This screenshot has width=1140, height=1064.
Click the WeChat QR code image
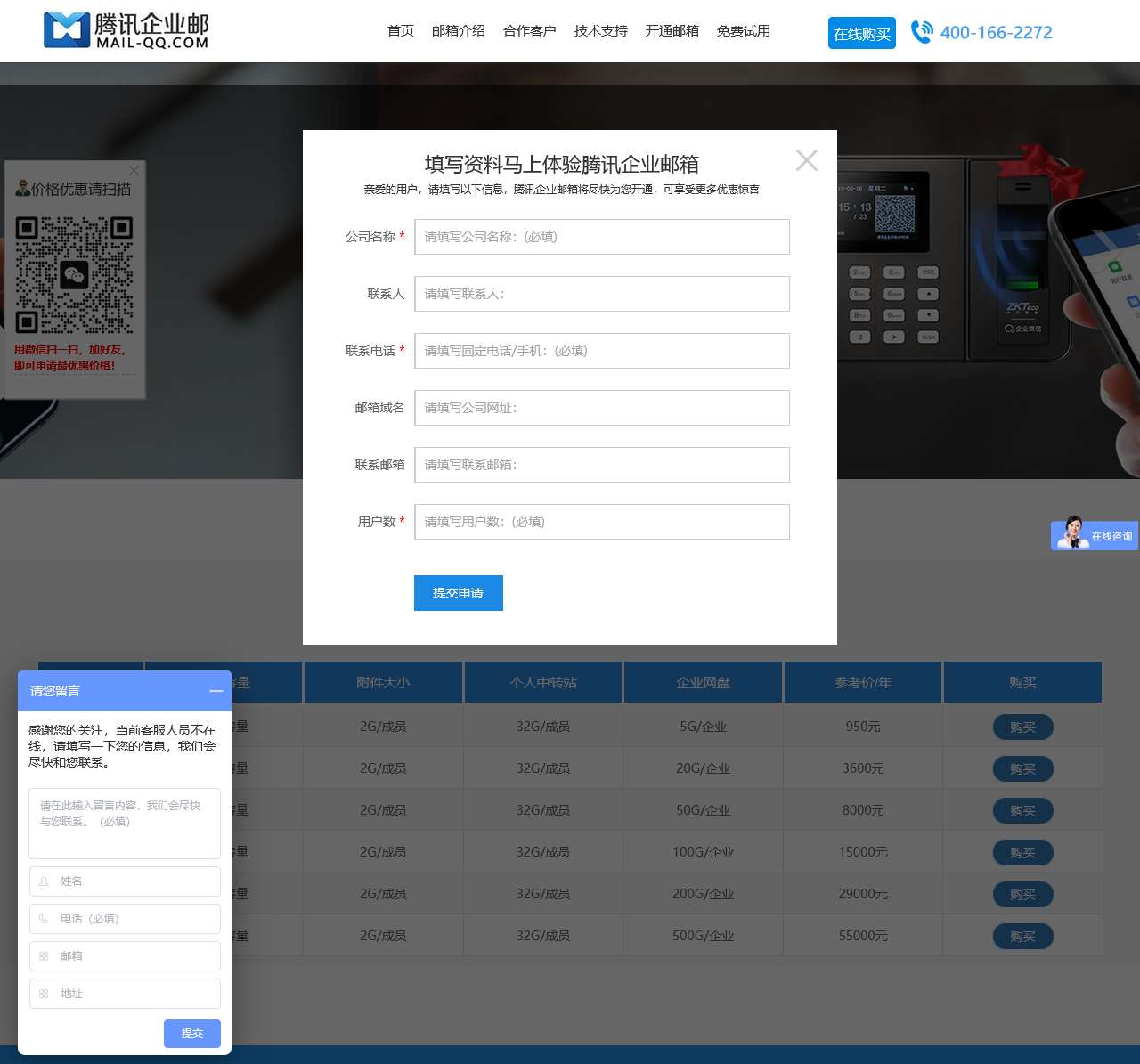74,275
